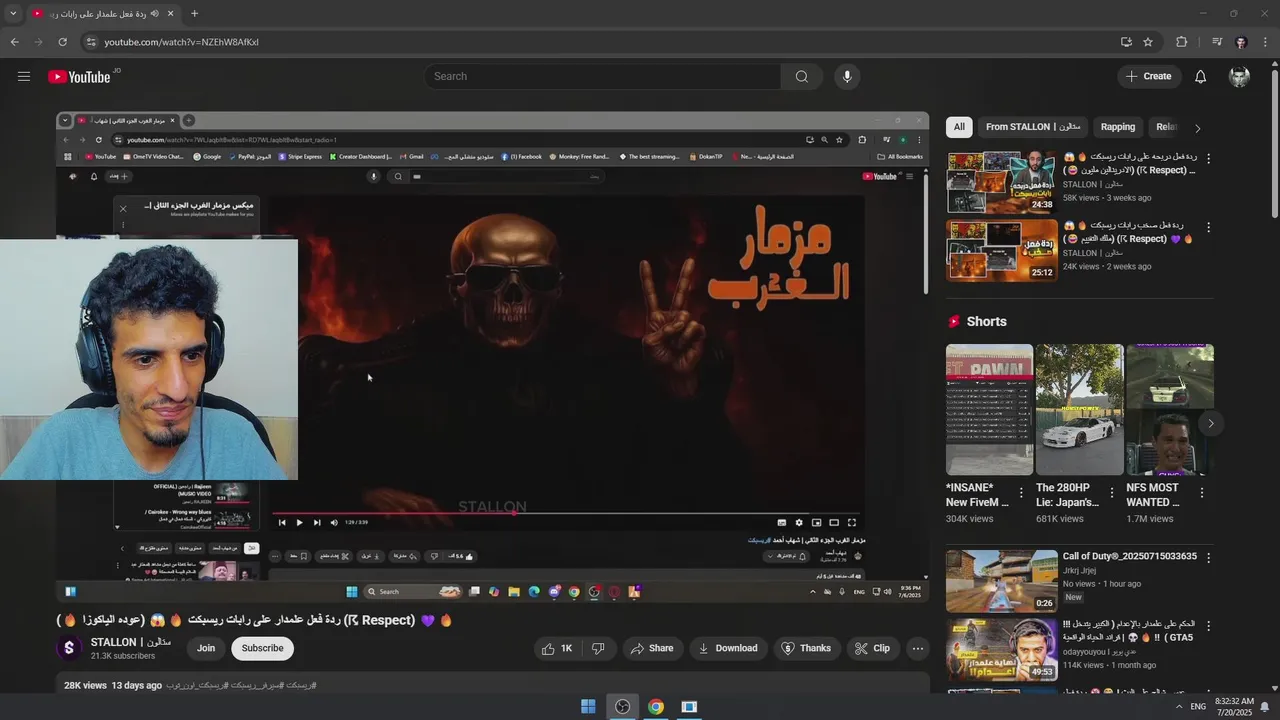Open Chrome extensions puzzle icon

(1181, 42)
